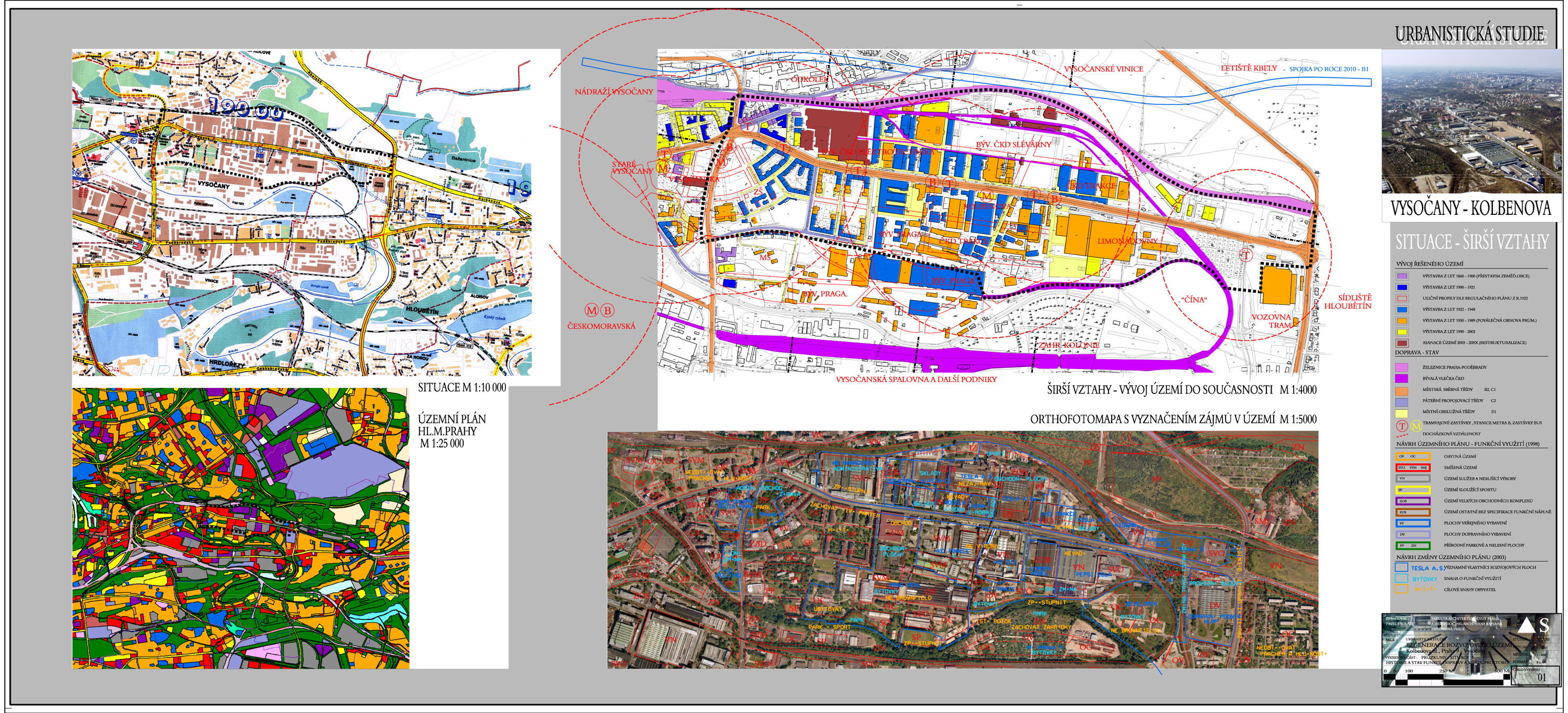
Task: Select the lavender Páteřní propojovací třídy swatch
Action: [x=1402, y=401]
